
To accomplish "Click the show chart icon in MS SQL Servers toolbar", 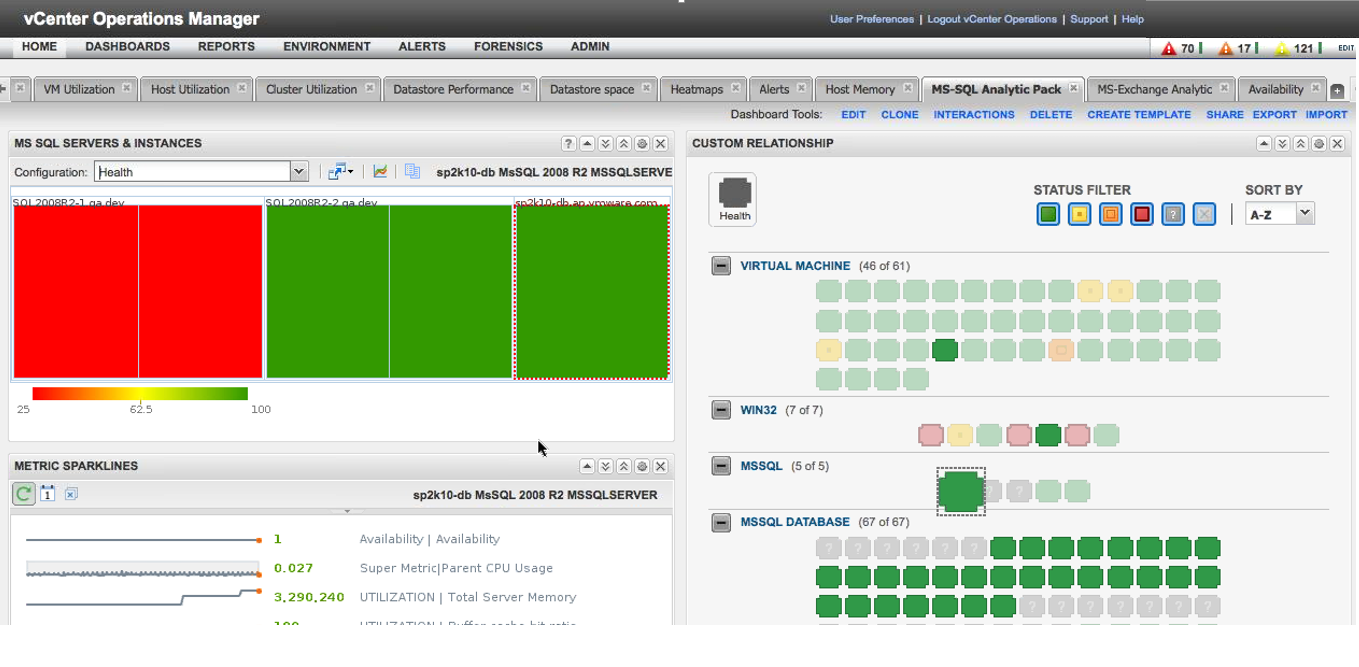I will (380, 172).
